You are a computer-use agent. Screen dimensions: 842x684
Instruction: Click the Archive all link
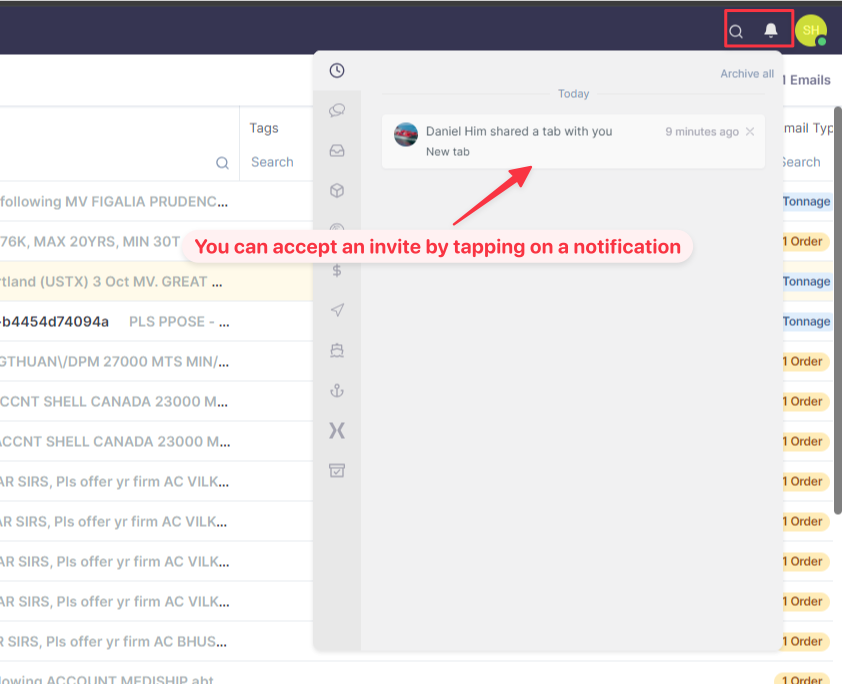point(747,74)
